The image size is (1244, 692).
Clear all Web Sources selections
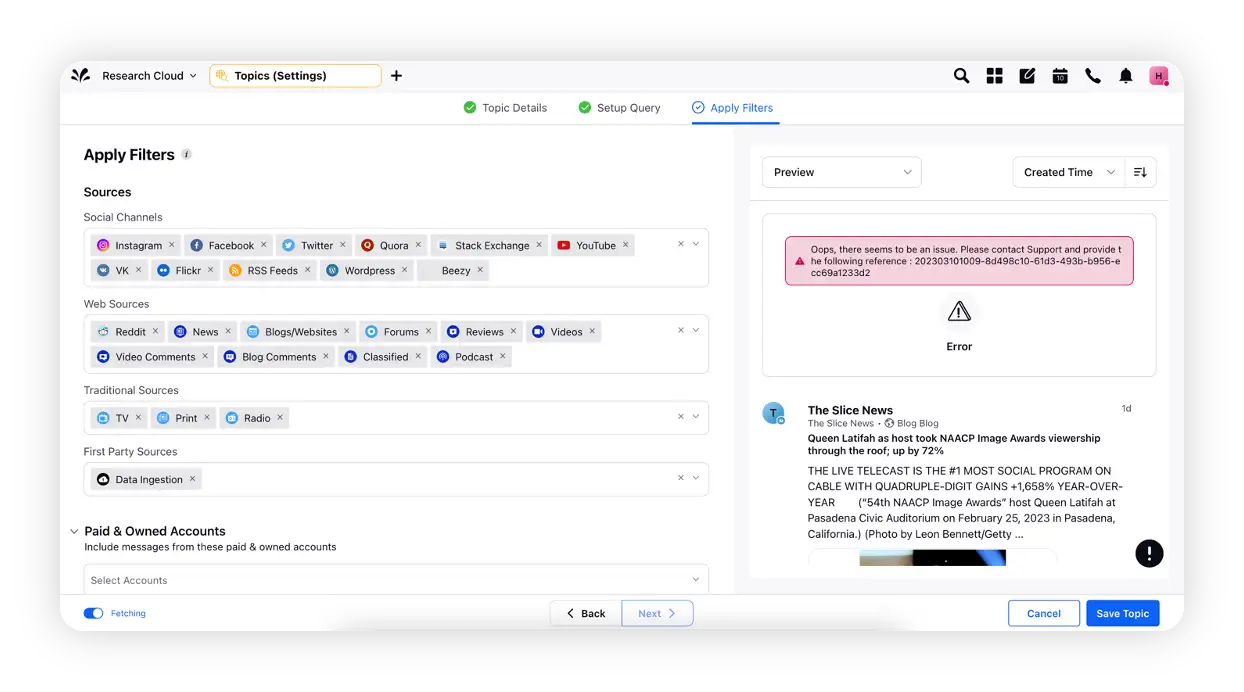[681, 330]
